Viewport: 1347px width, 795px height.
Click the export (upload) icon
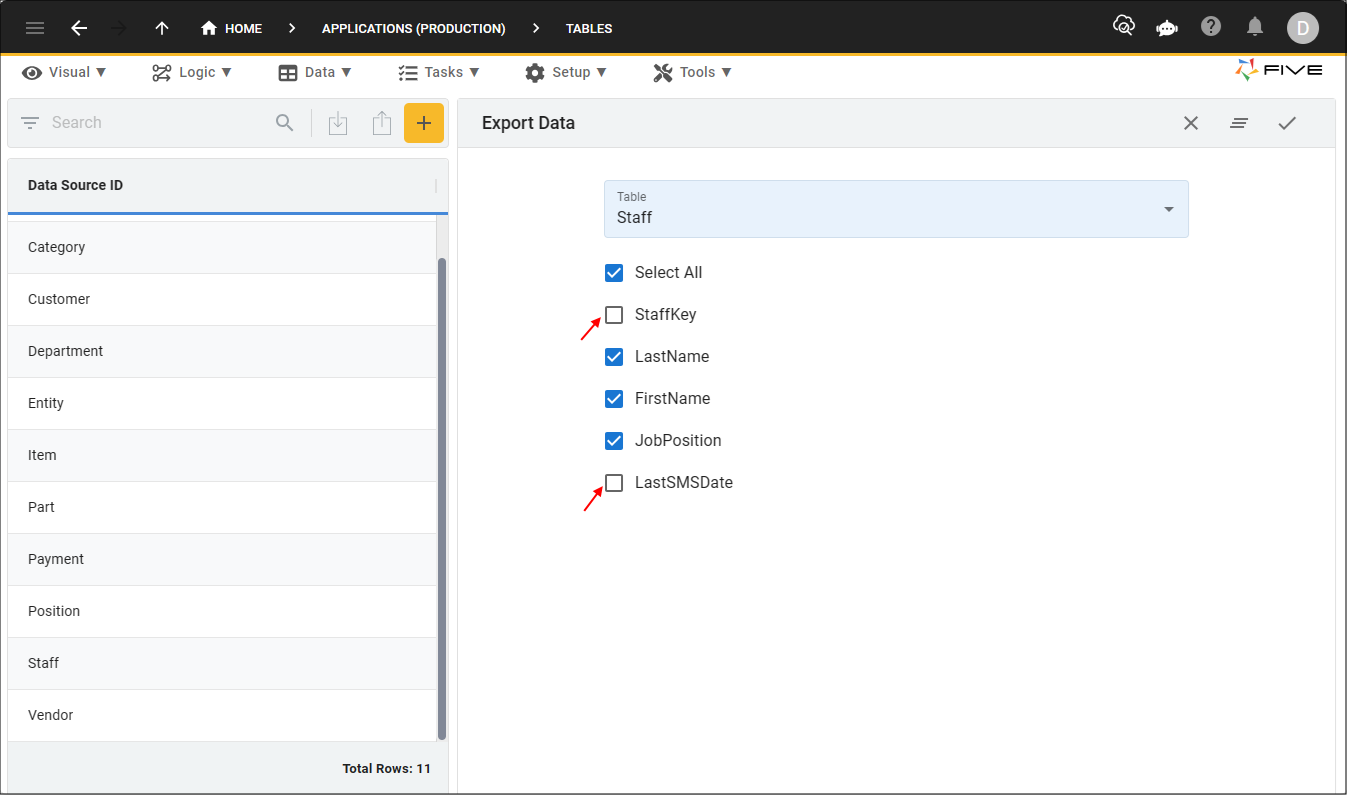(x=381, y=123)
